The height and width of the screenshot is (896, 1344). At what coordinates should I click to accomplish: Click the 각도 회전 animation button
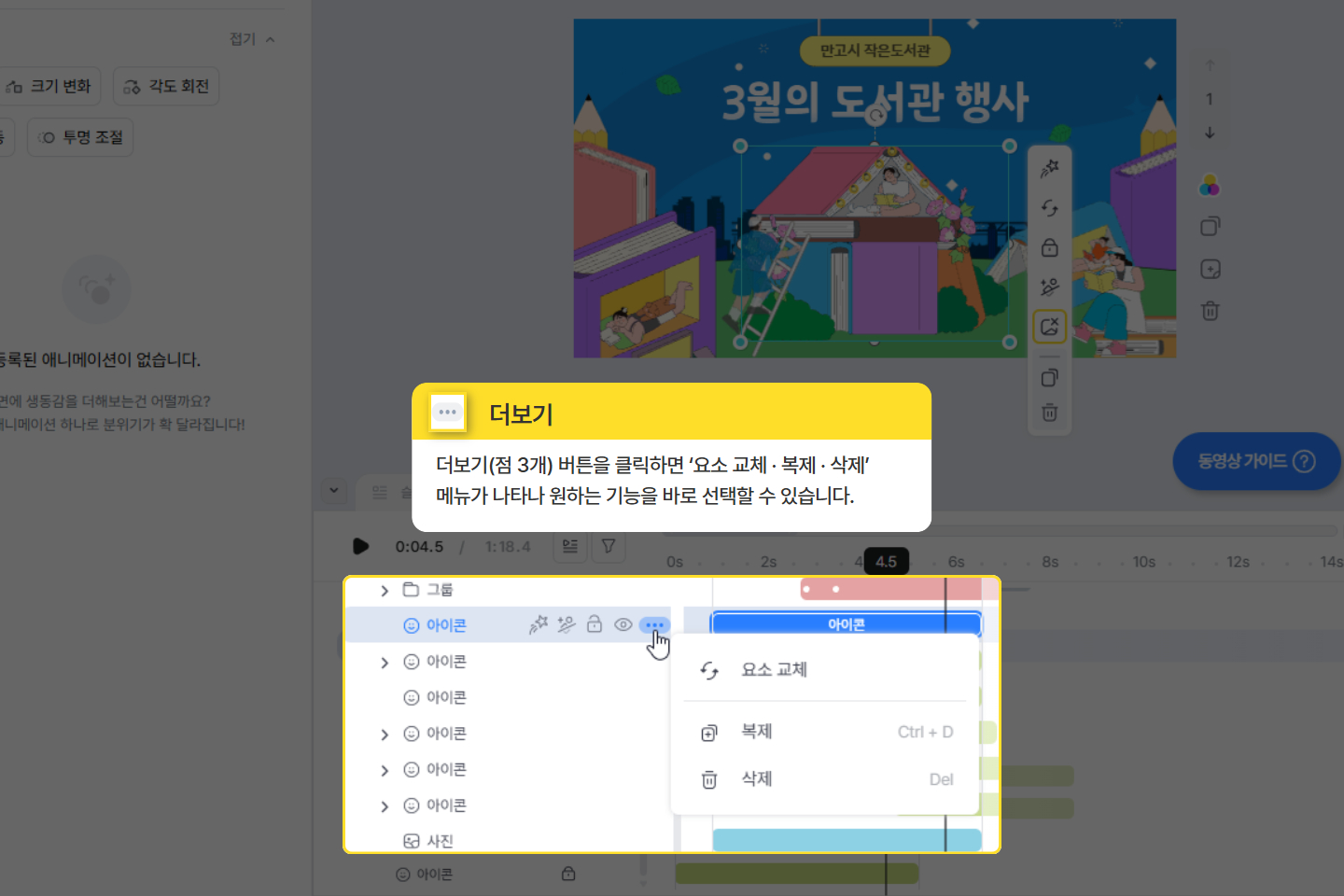tap(166, 86)
